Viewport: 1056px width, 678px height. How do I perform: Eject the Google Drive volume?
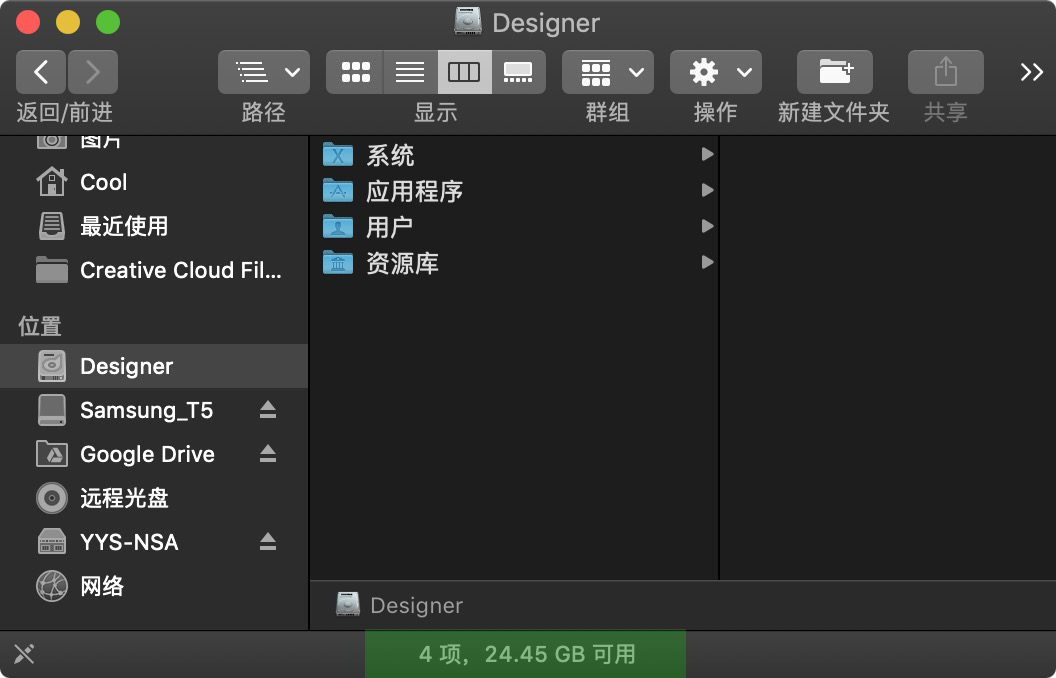[x=268, y=454]
